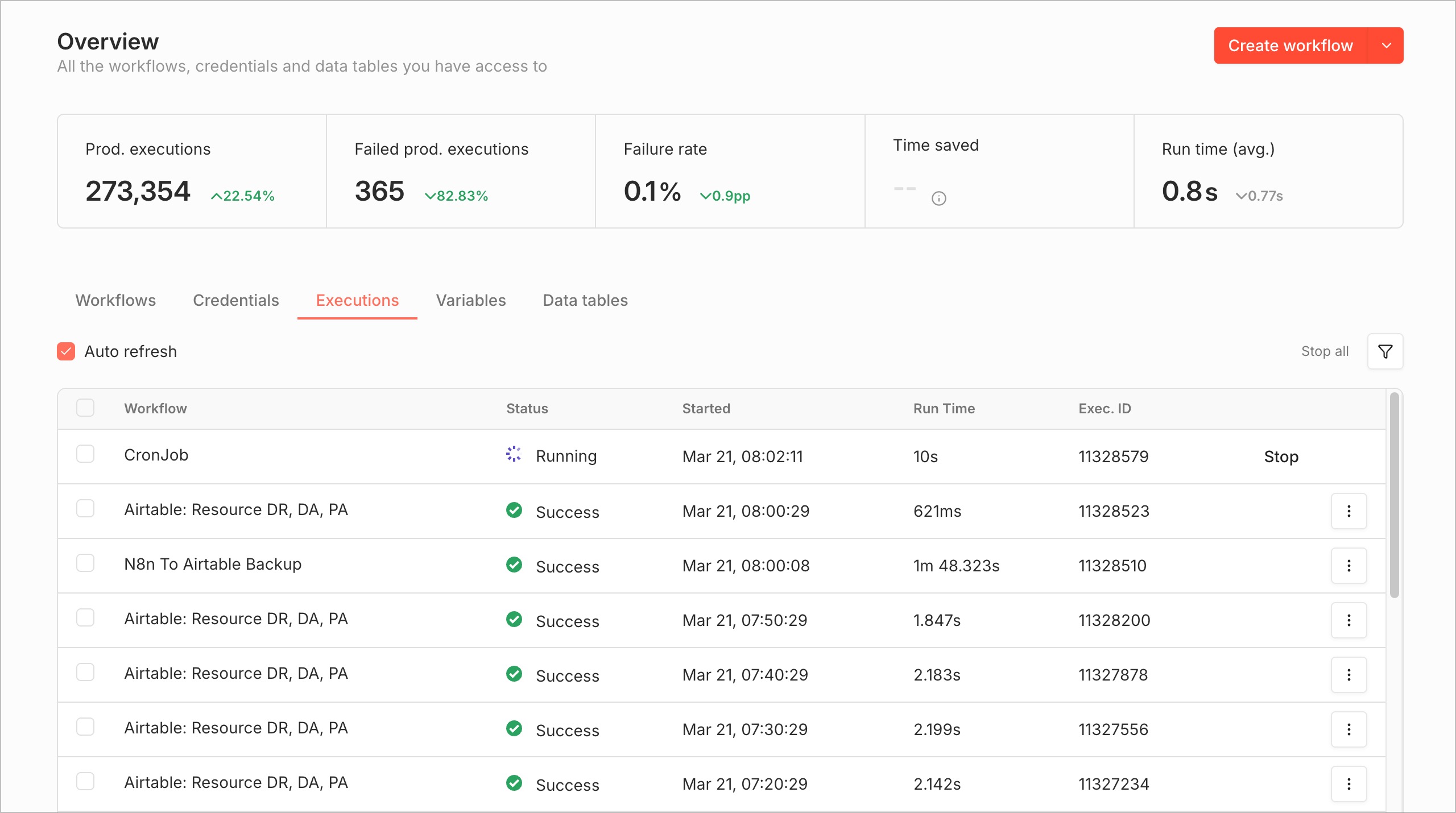Open actions menu for execution 11328523
The image size is (1456, 813).
1349,511
